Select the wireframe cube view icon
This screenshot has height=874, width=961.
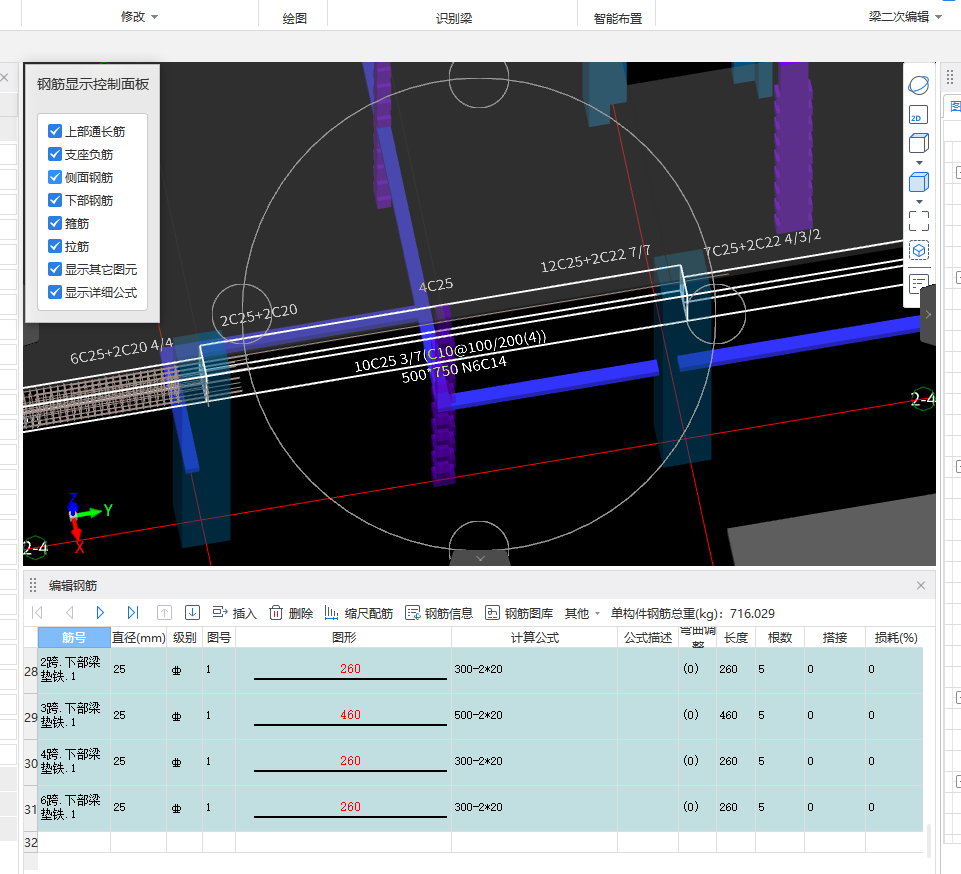[x=918, y=143]
